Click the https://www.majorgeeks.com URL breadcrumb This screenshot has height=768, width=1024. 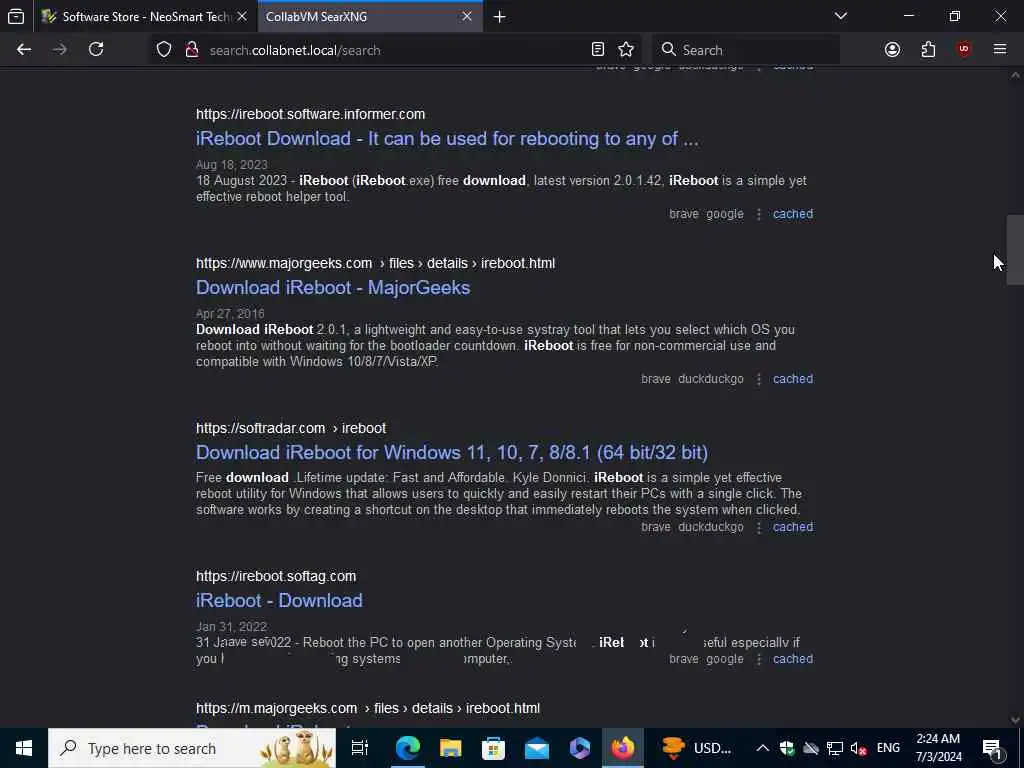tap(376, 263)
